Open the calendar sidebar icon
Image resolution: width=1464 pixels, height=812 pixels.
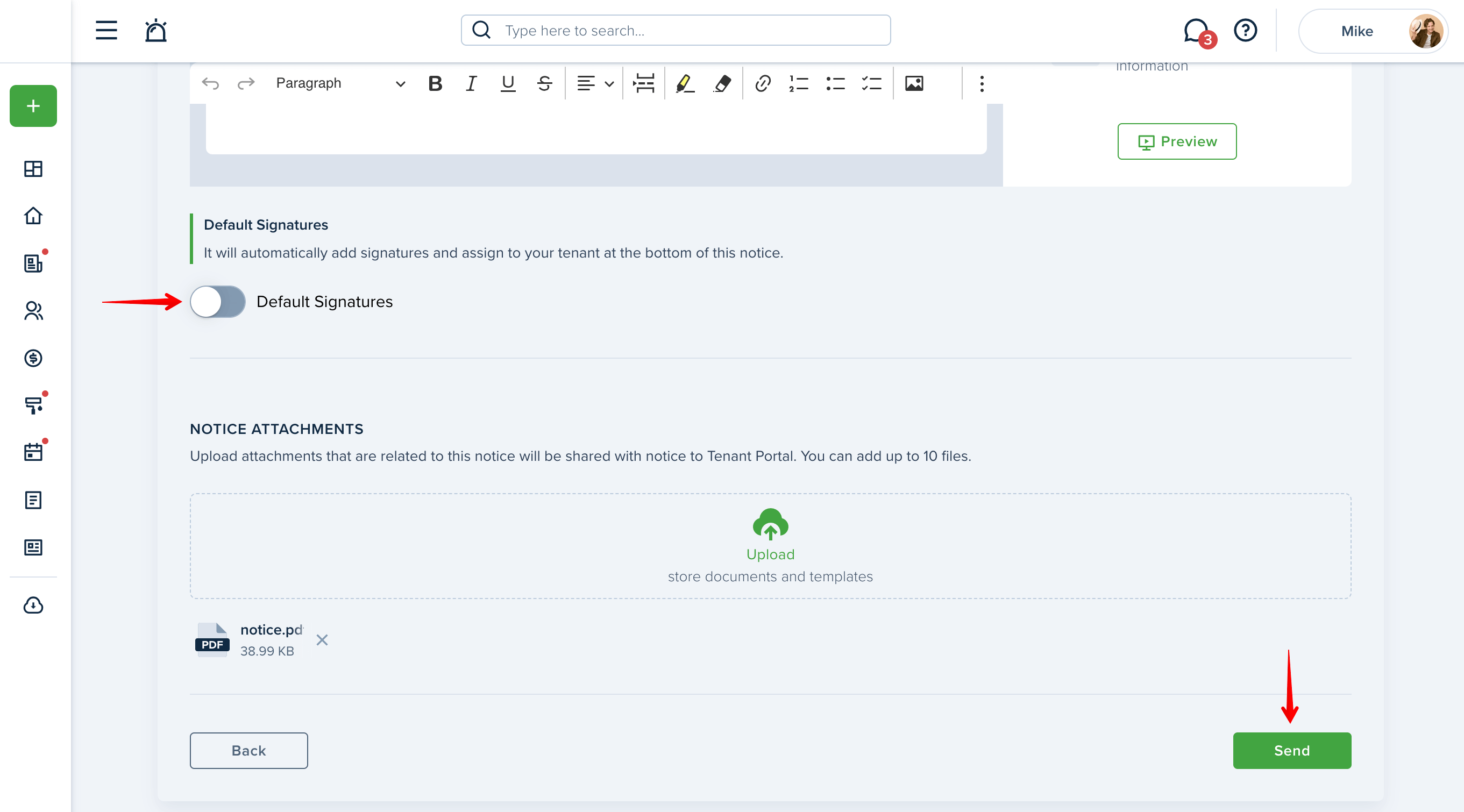coord(33,452)
